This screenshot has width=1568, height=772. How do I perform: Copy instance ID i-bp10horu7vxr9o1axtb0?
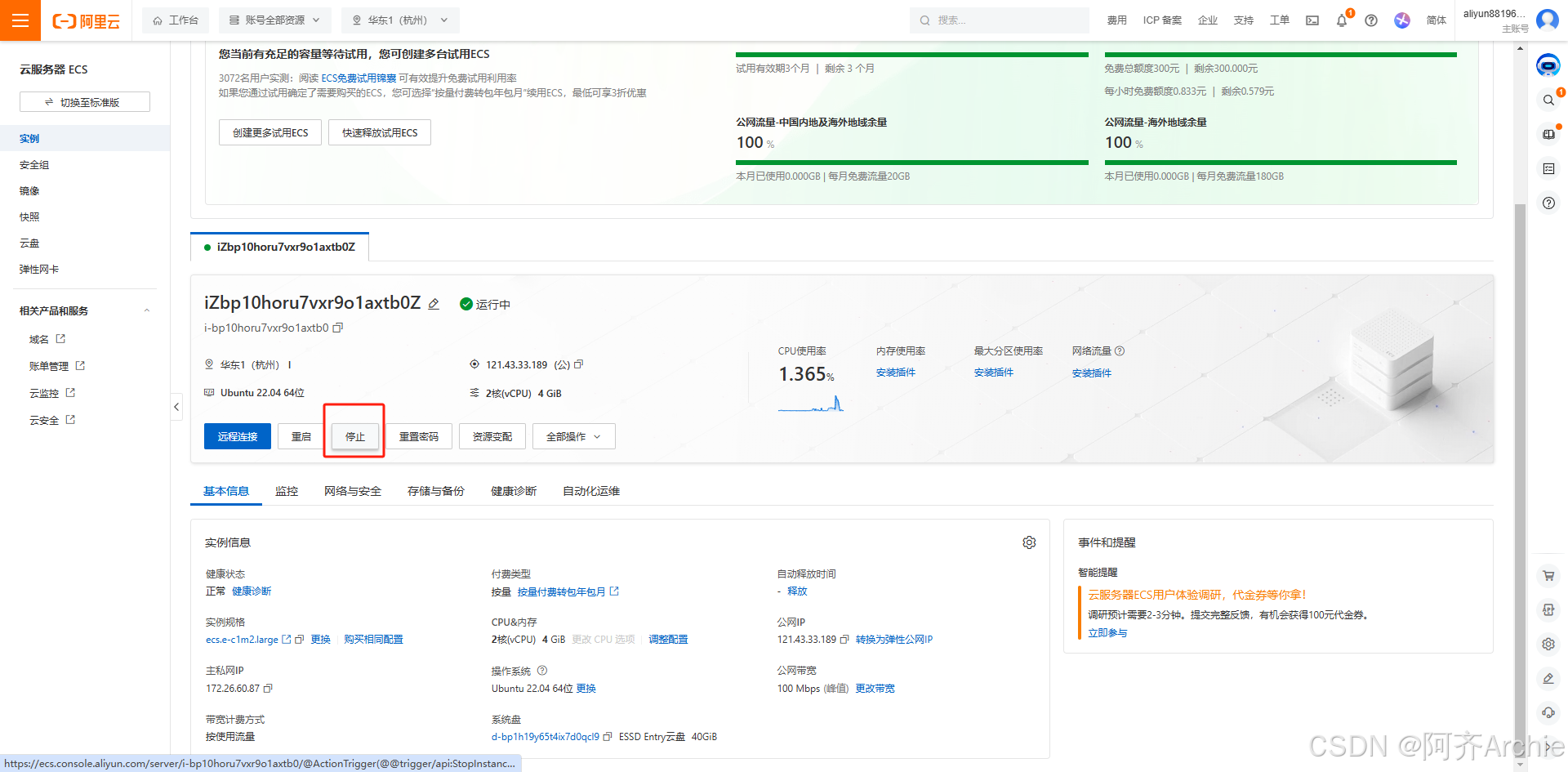(338, 328)
